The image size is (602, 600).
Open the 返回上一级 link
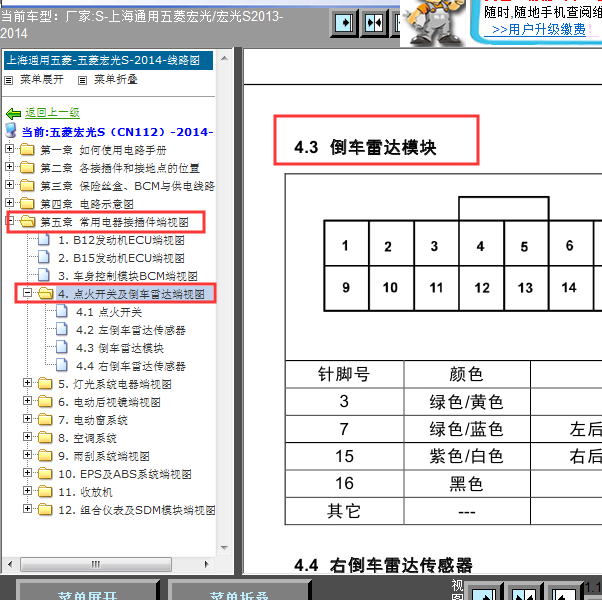tap(52, 112)
